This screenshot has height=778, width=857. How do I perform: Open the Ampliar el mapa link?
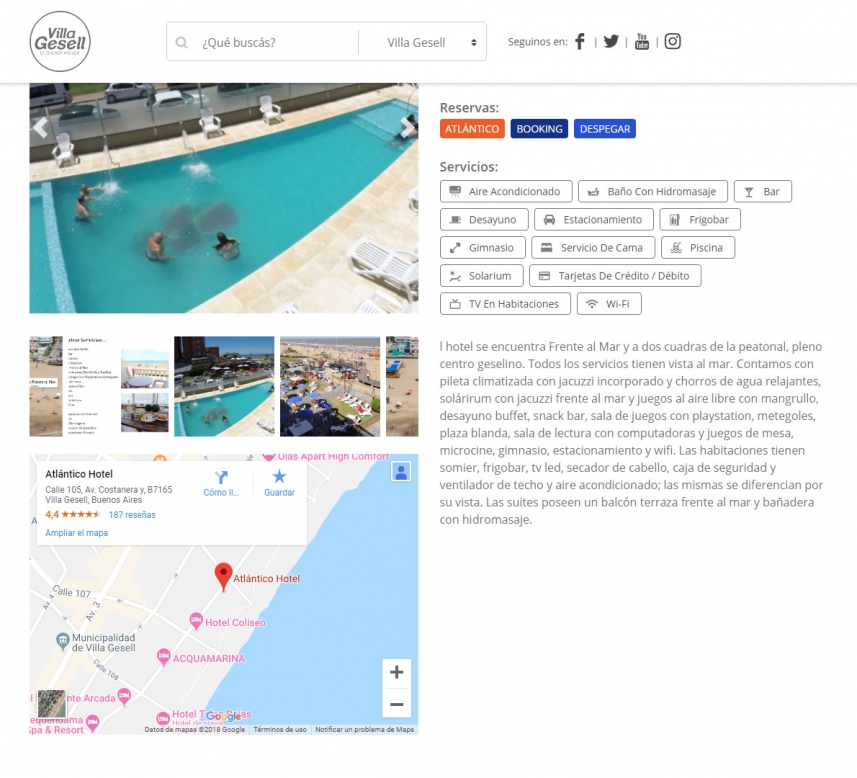(77, 533)
